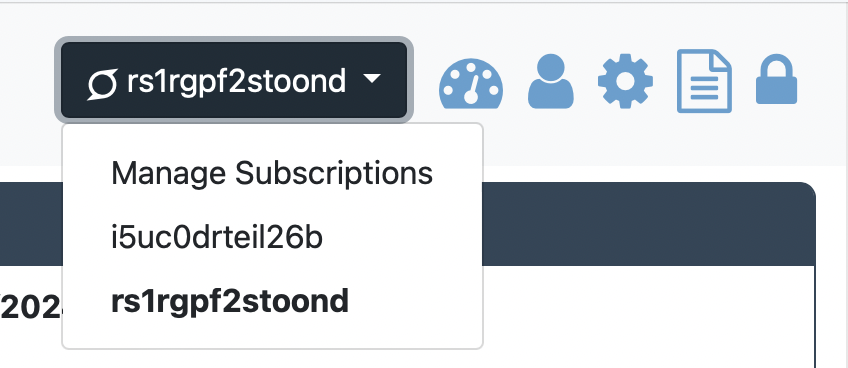Select Manage Subscriptions from the menu

[272, 174]
